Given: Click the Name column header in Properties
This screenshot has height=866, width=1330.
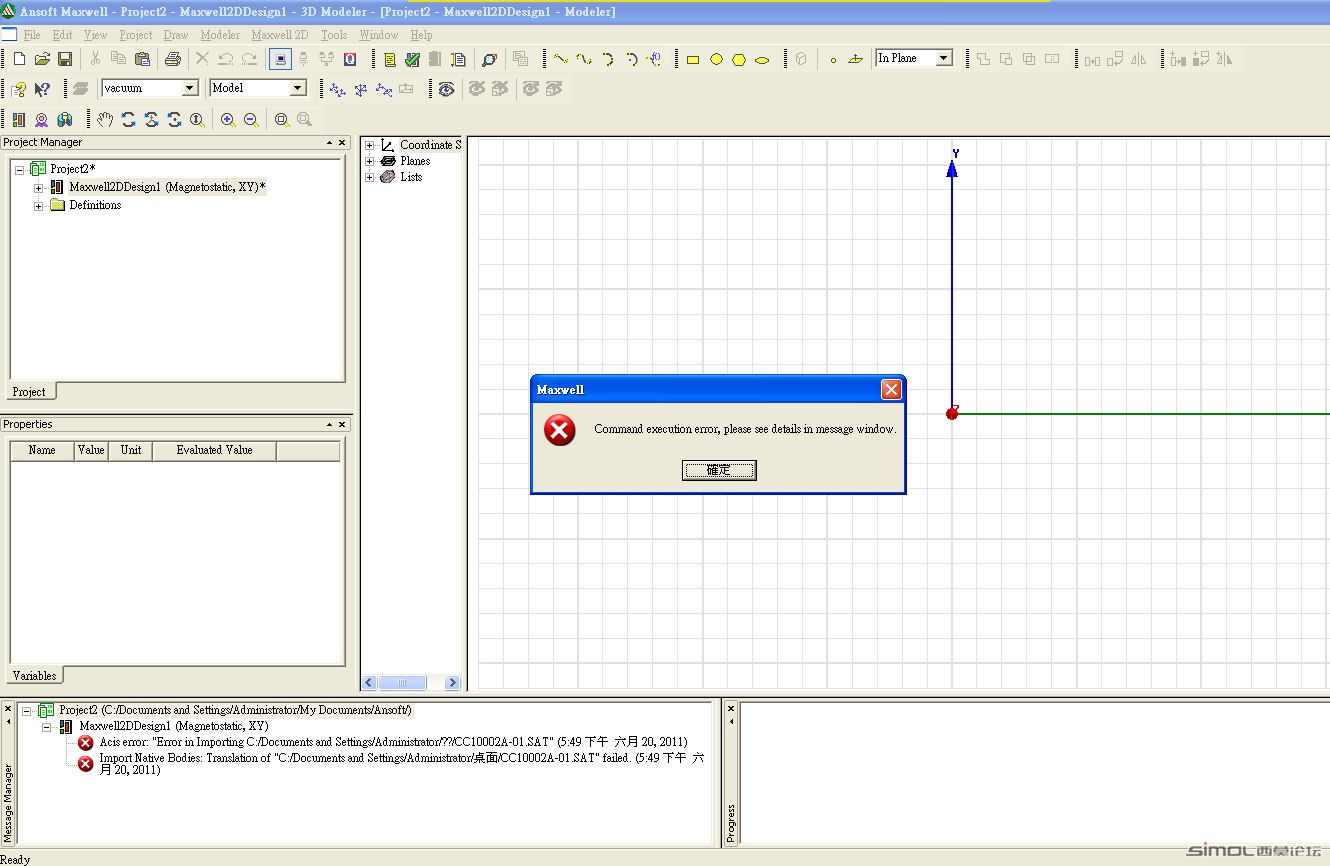Looking at the screenshot, I should pos(42,450).
